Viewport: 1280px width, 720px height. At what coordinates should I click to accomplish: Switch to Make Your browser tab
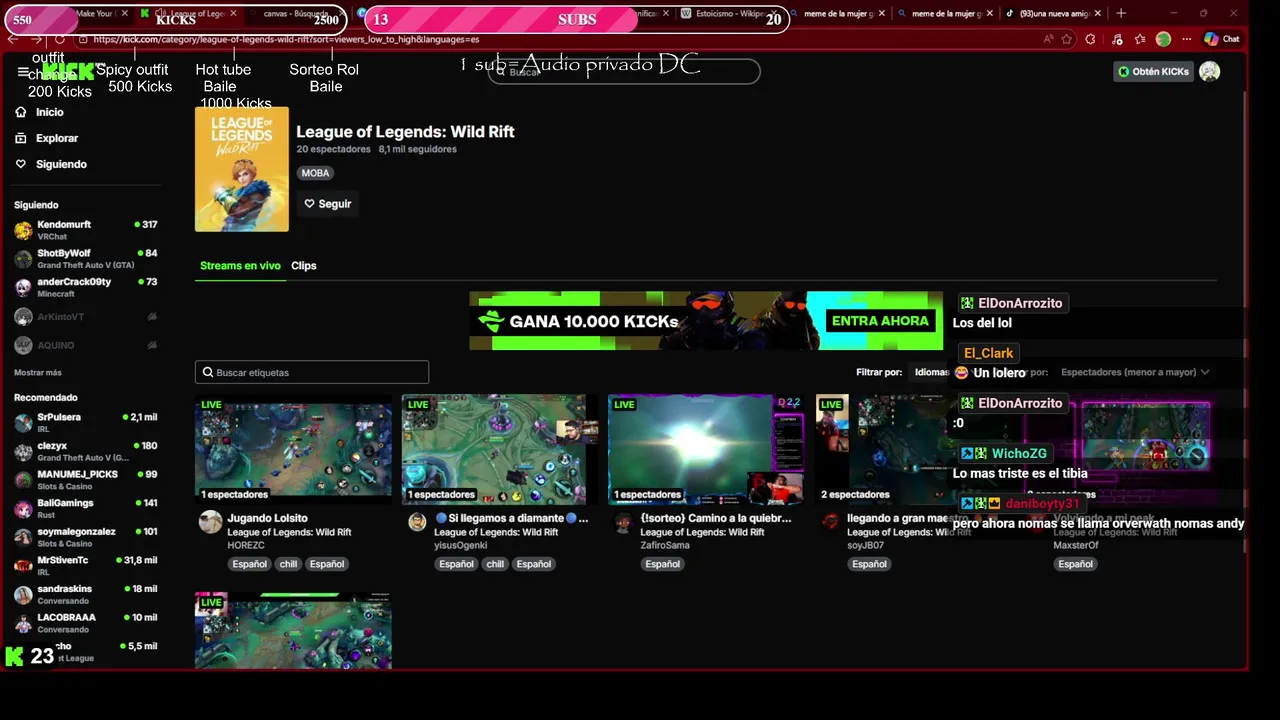(100, 14)
